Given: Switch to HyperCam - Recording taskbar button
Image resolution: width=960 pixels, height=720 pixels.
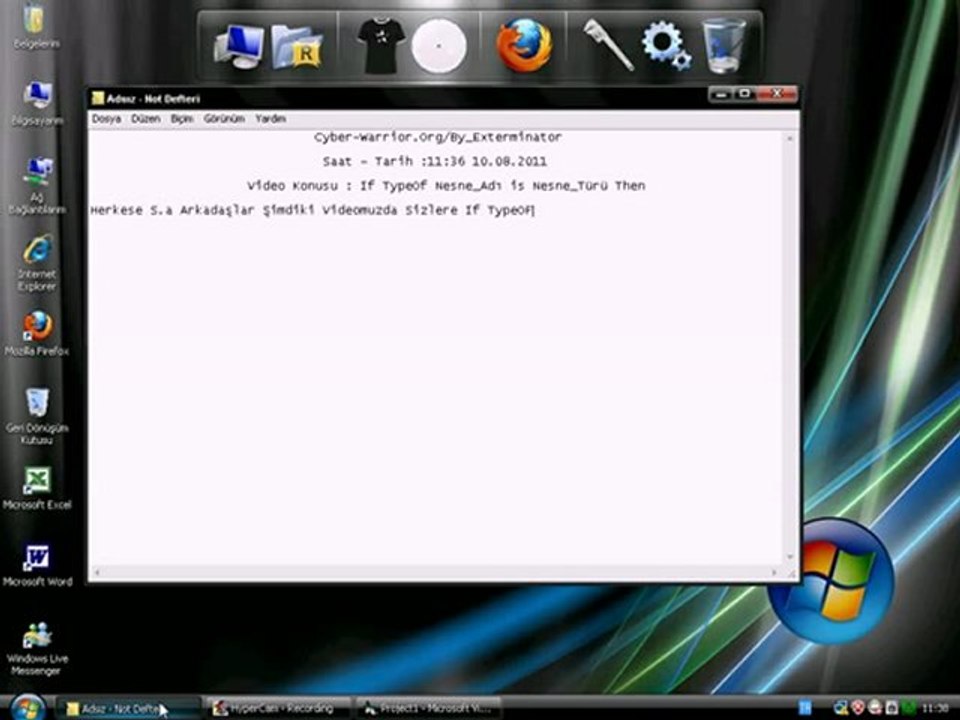Looking at the screenshot, I should 279,708.
